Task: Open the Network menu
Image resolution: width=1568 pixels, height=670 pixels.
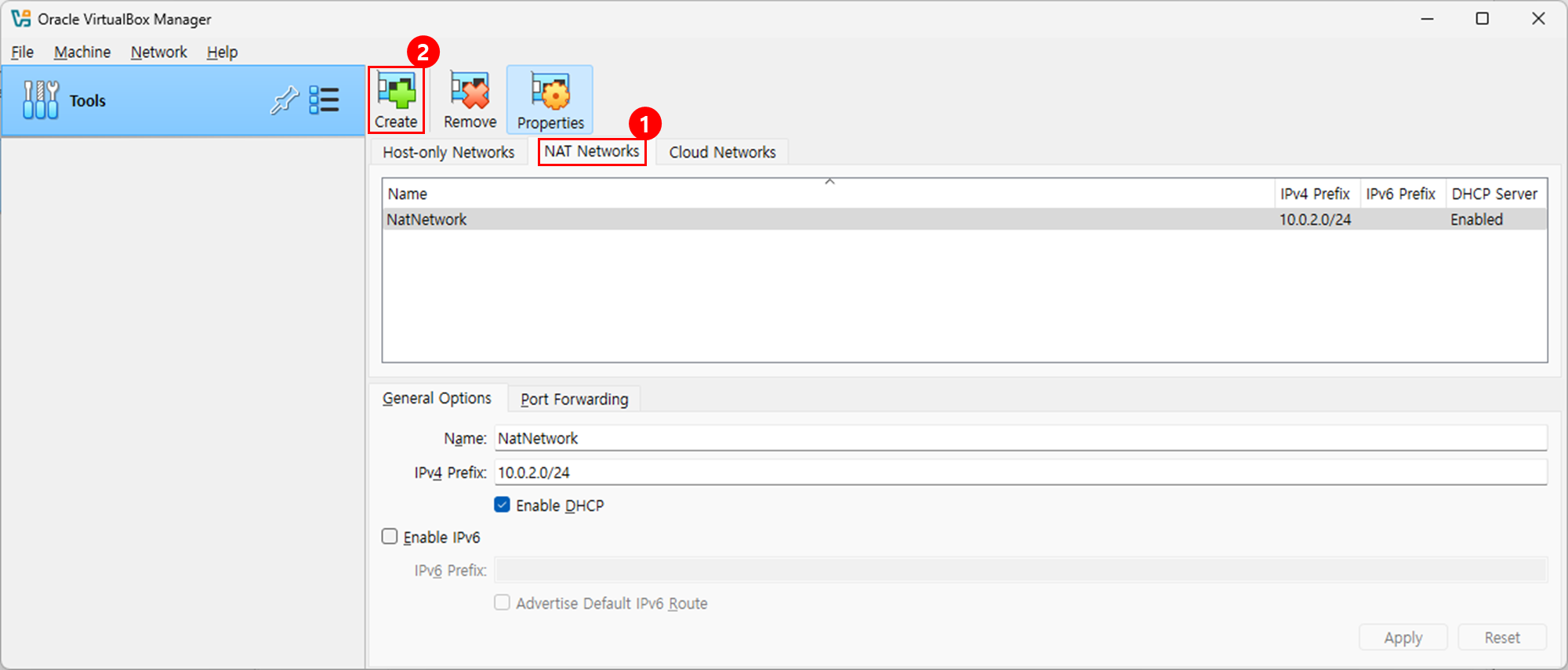Action: click(159, 52)
